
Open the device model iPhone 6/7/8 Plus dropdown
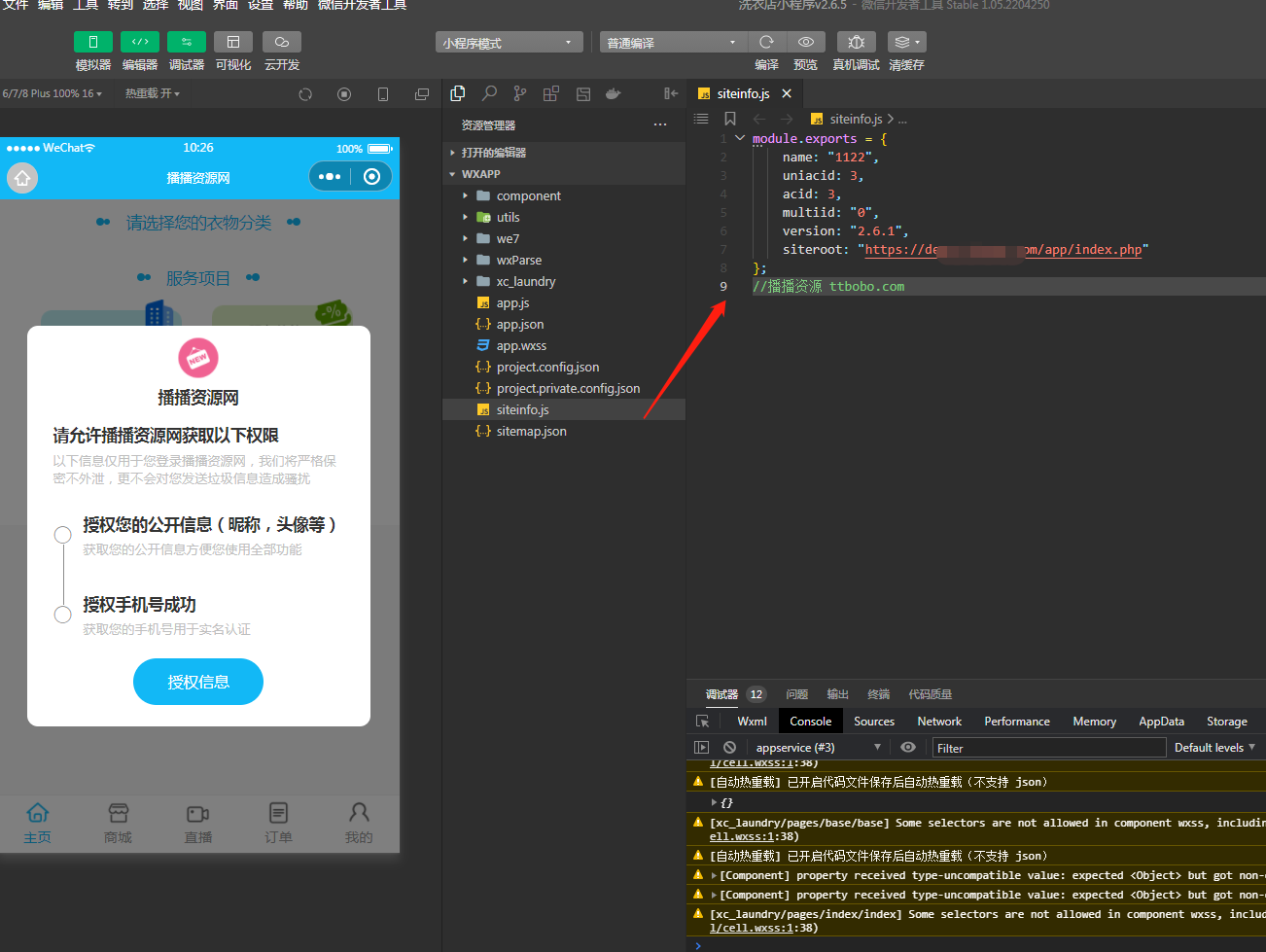[x=52, y=93]
